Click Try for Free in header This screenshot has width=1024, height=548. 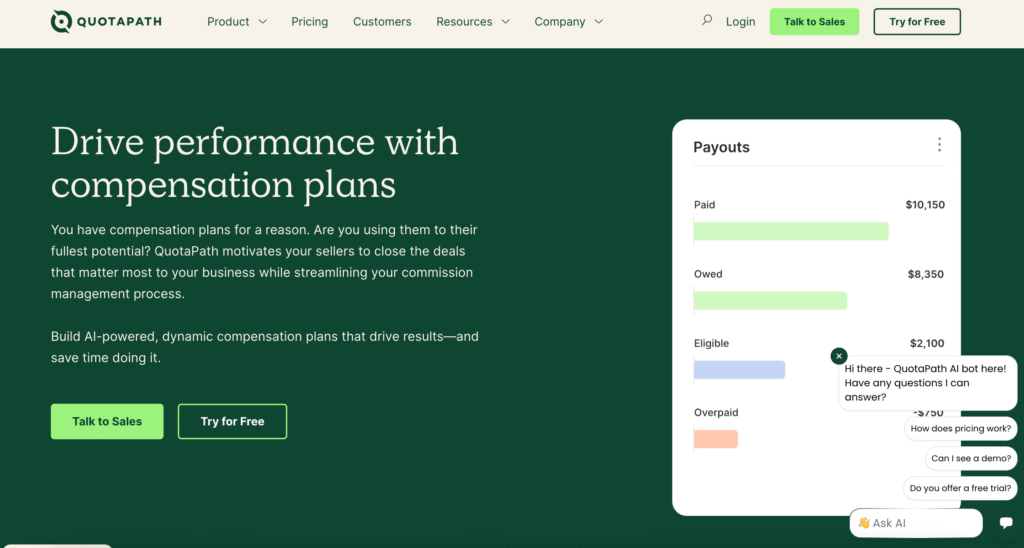pos(917,22)
